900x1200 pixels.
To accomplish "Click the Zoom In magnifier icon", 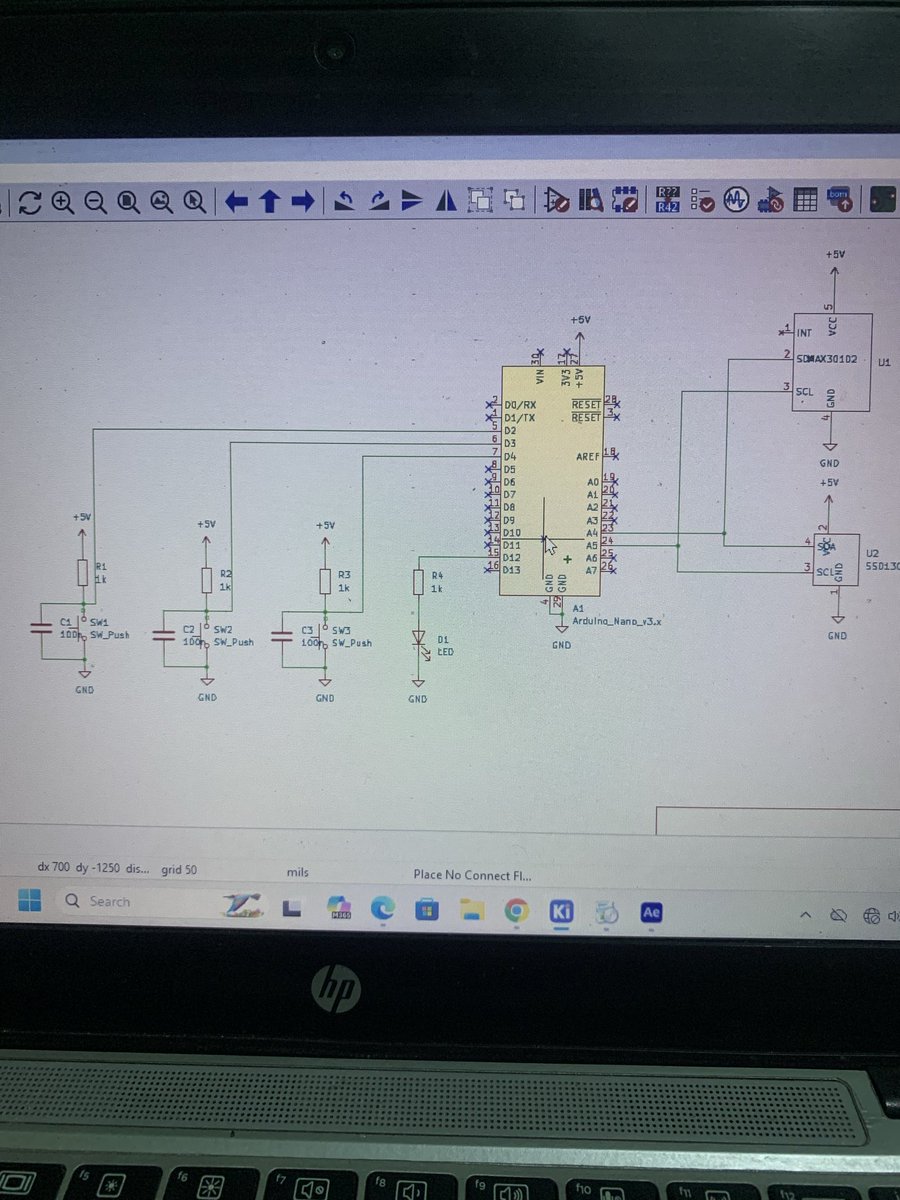I will tap(63, 202).
